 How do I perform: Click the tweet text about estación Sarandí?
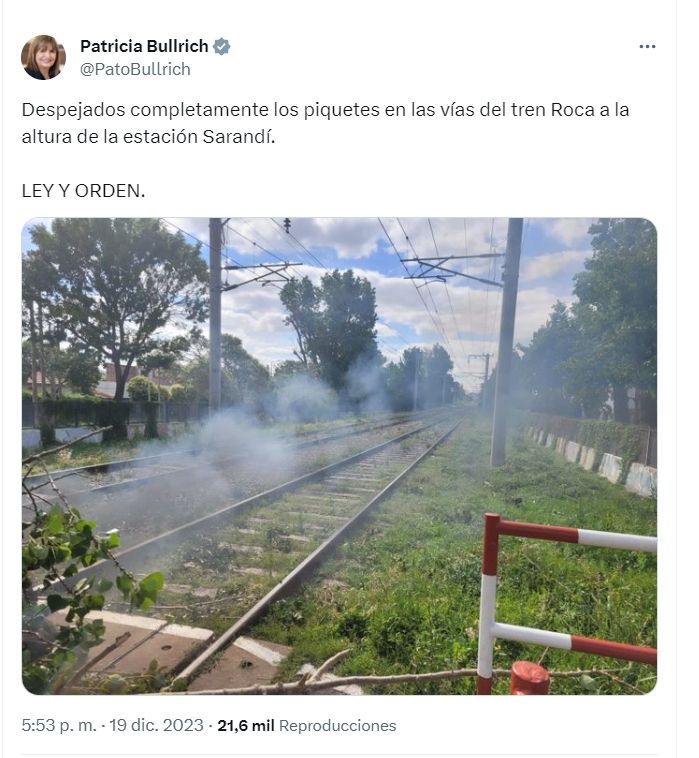(325, 123)
